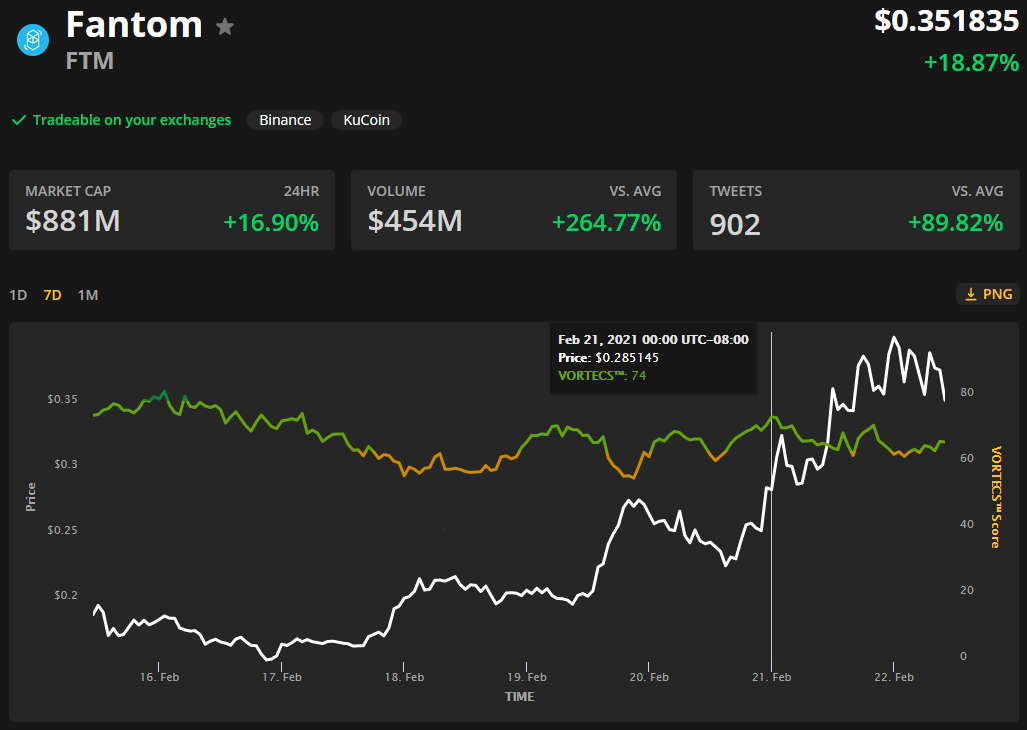This screenshot has width=1027, height=730.
Task: Download the chart as PNG
Action: 988,295
